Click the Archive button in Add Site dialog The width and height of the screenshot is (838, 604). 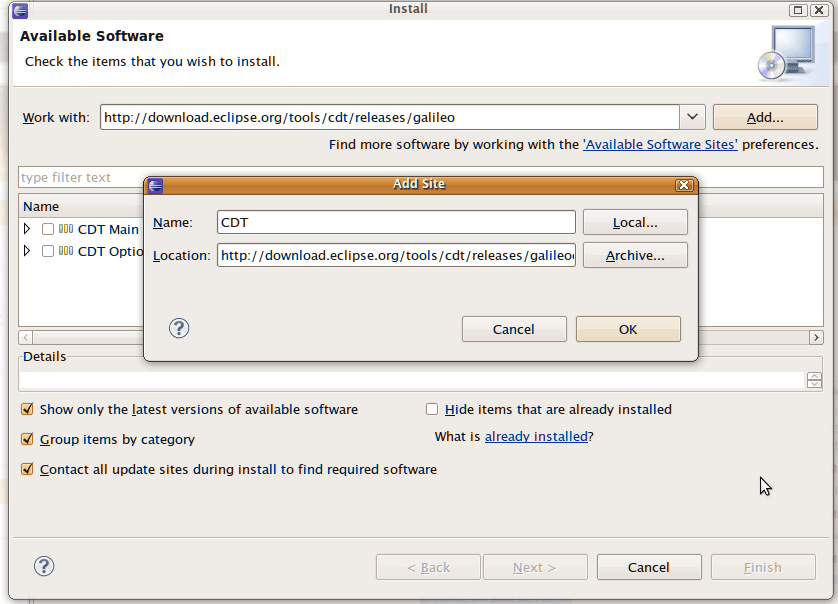pyautogui.click(x=635, y=255)
